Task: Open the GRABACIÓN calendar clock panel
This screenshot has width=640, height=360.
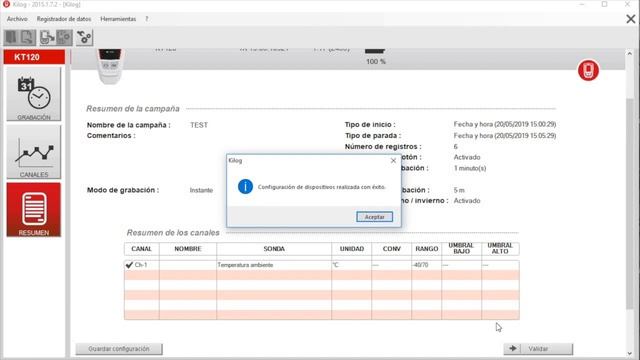Action: click(x=33, y=94)
